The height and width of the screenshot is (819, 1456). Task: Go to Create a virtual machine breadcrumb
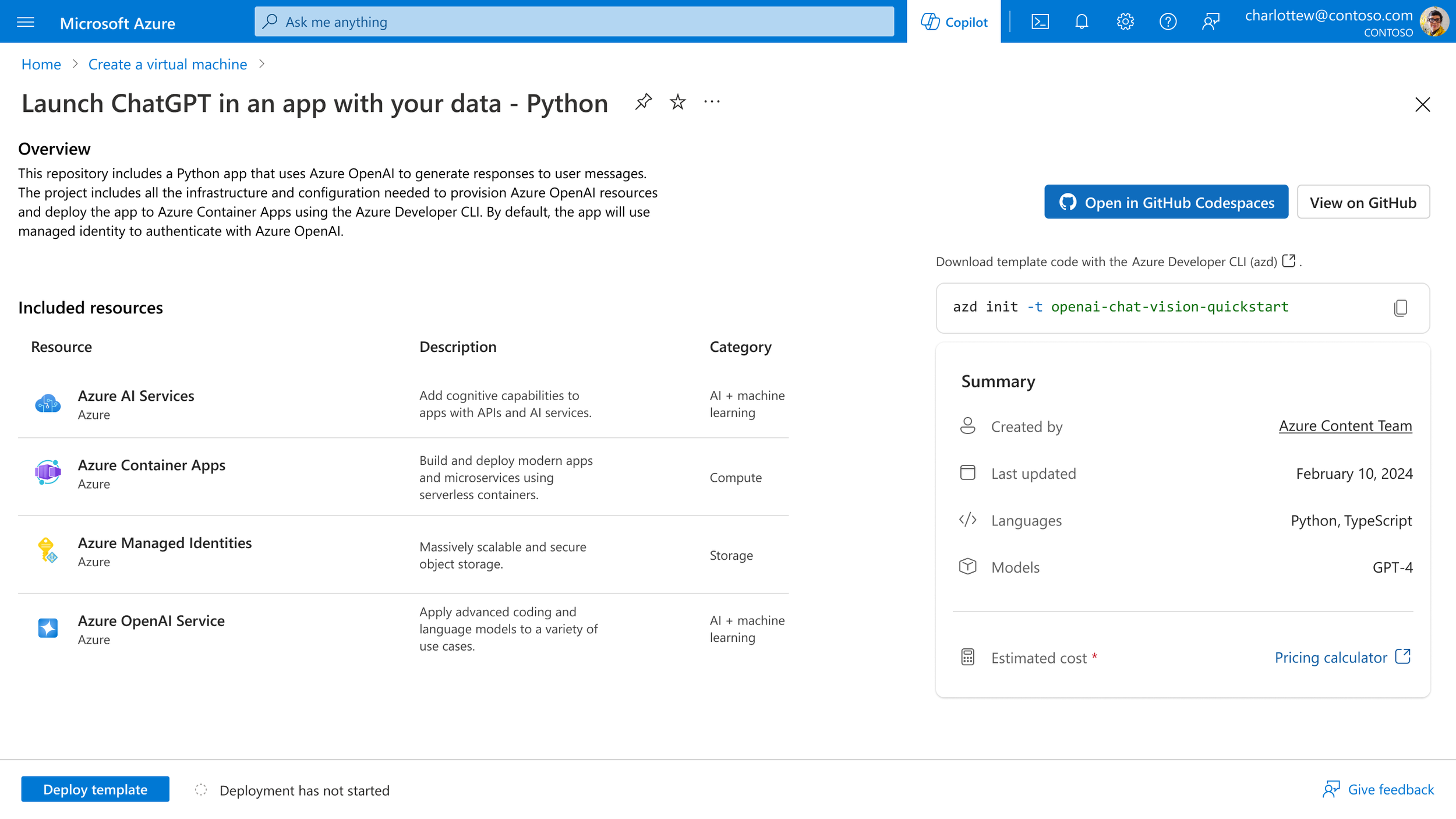[x=167, y=64]
